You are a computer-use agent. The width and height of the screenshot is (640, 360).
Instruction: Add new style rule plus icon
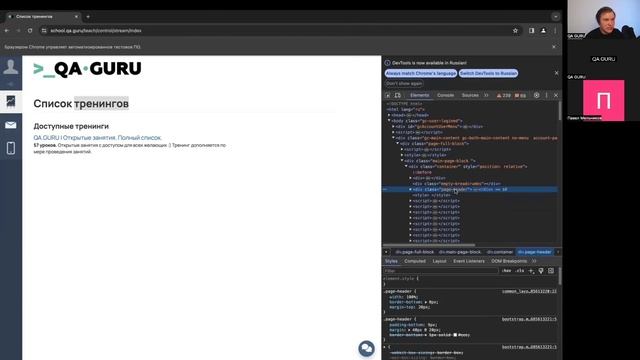pos(531,271)
